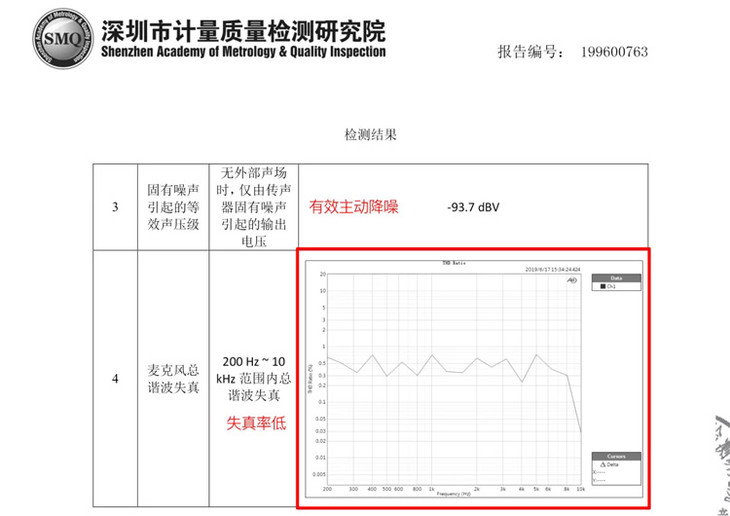Click the 0.005 tick on vertical axis
Viewport: 730px width, 516px height.
(x=319, y=475)
